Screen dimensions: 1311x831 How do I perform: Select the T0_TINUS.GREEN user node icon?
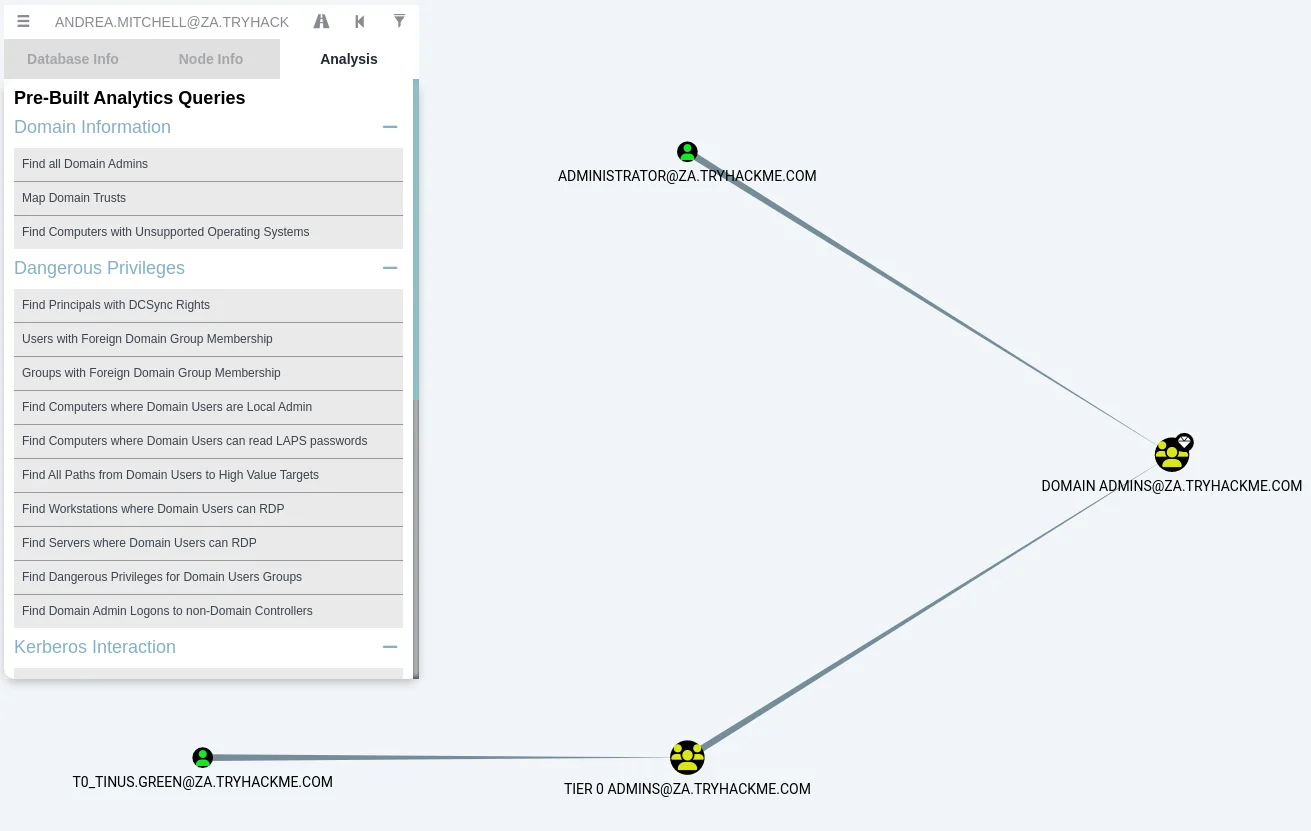point(203,758)
